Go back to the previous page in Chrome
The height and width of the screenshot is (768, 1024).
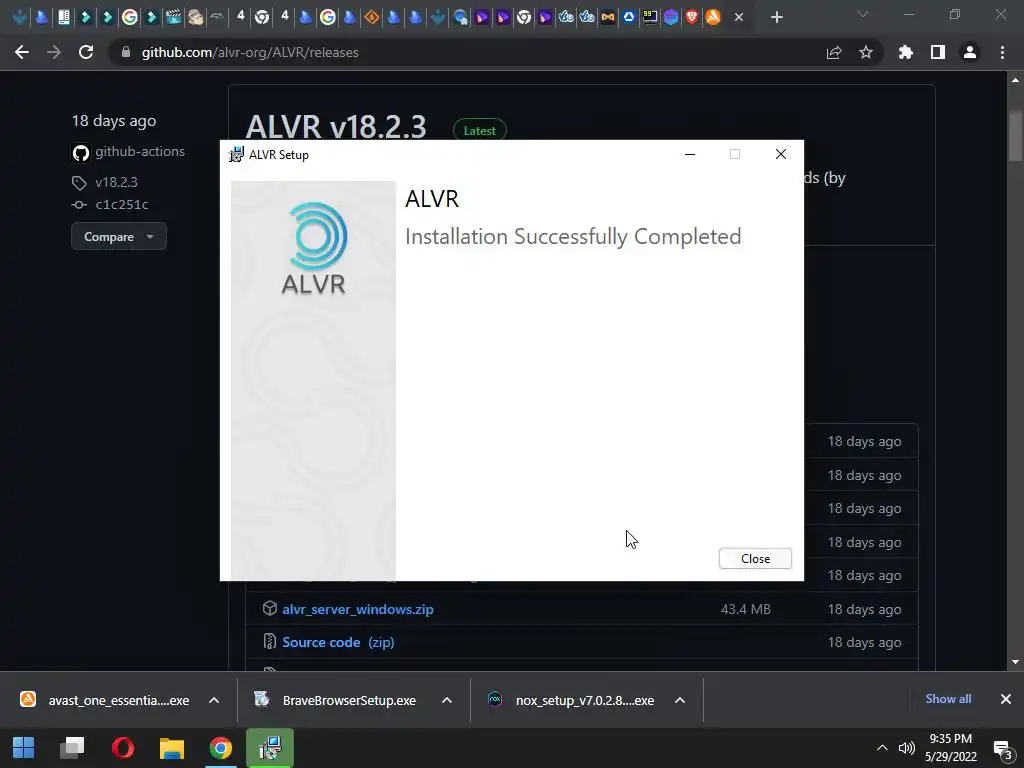(x=22, y=52)
